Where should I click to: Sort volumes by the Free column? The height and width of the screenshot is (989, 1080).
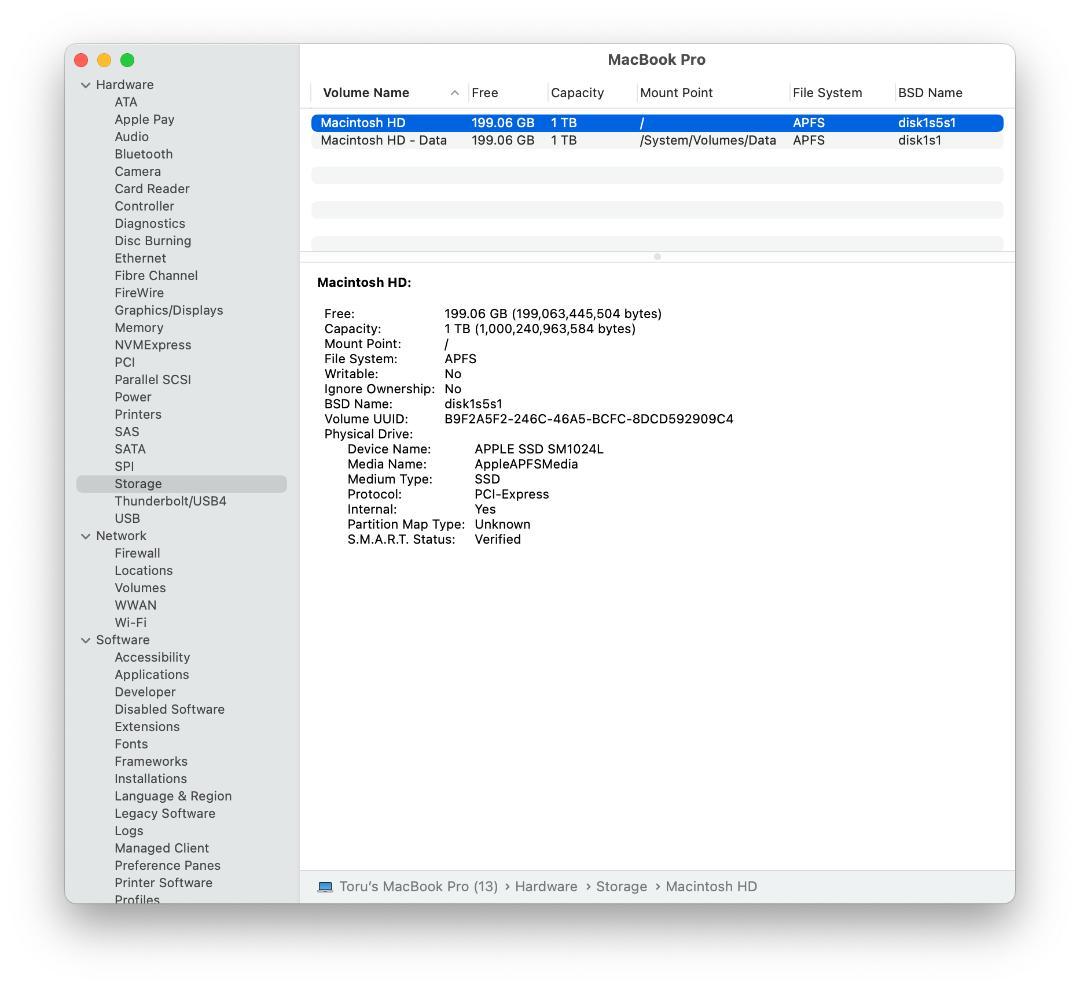(485, 92)
